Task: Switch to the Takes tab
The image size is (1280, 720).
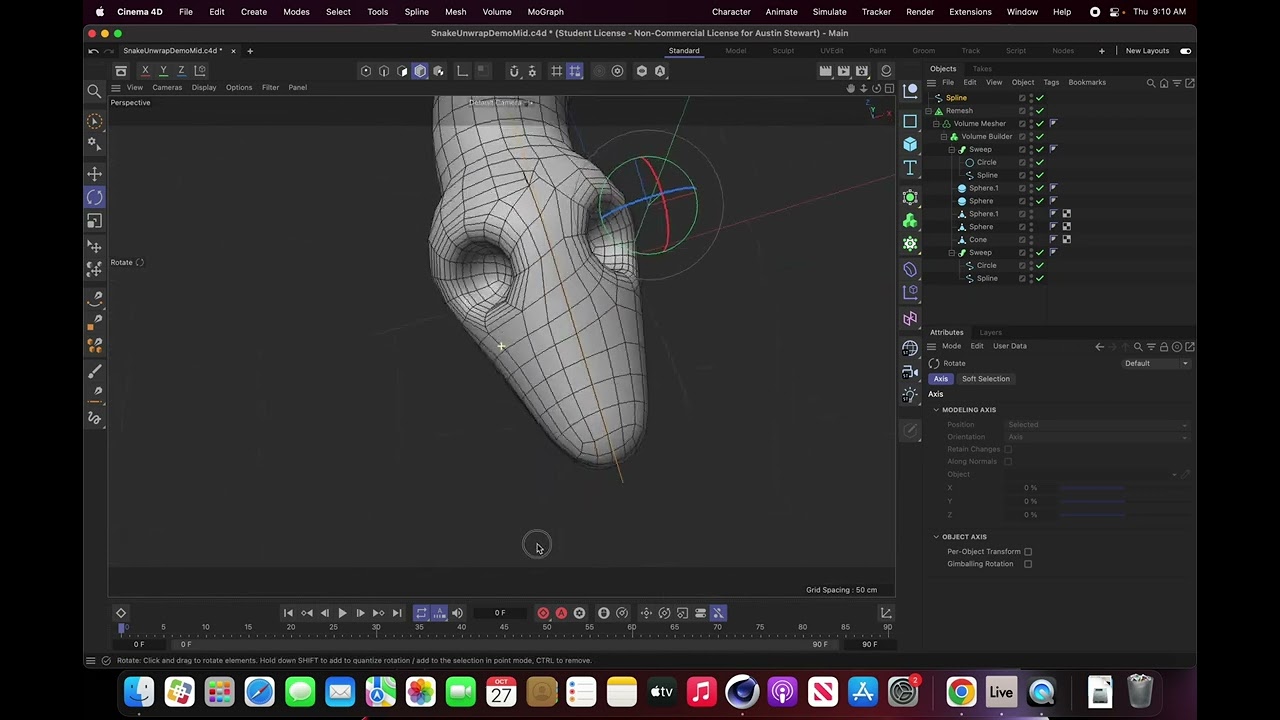Action: [982, 69]
